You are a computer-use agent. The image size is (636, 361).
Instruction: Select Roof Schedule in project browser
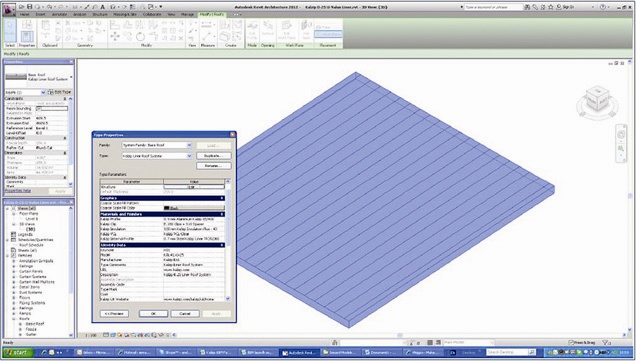(x=31, y=245)
